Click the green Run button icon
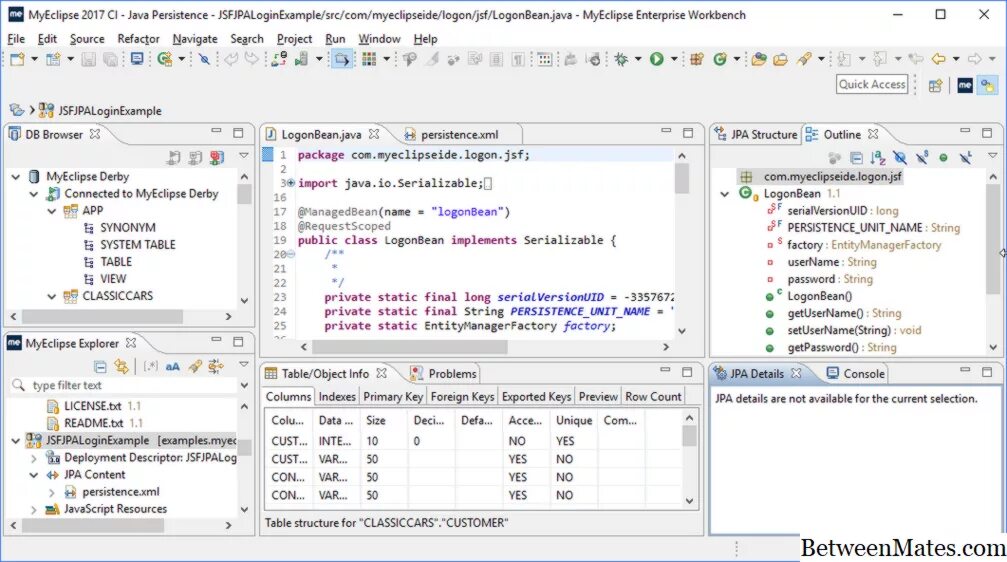 pos(656,59)
